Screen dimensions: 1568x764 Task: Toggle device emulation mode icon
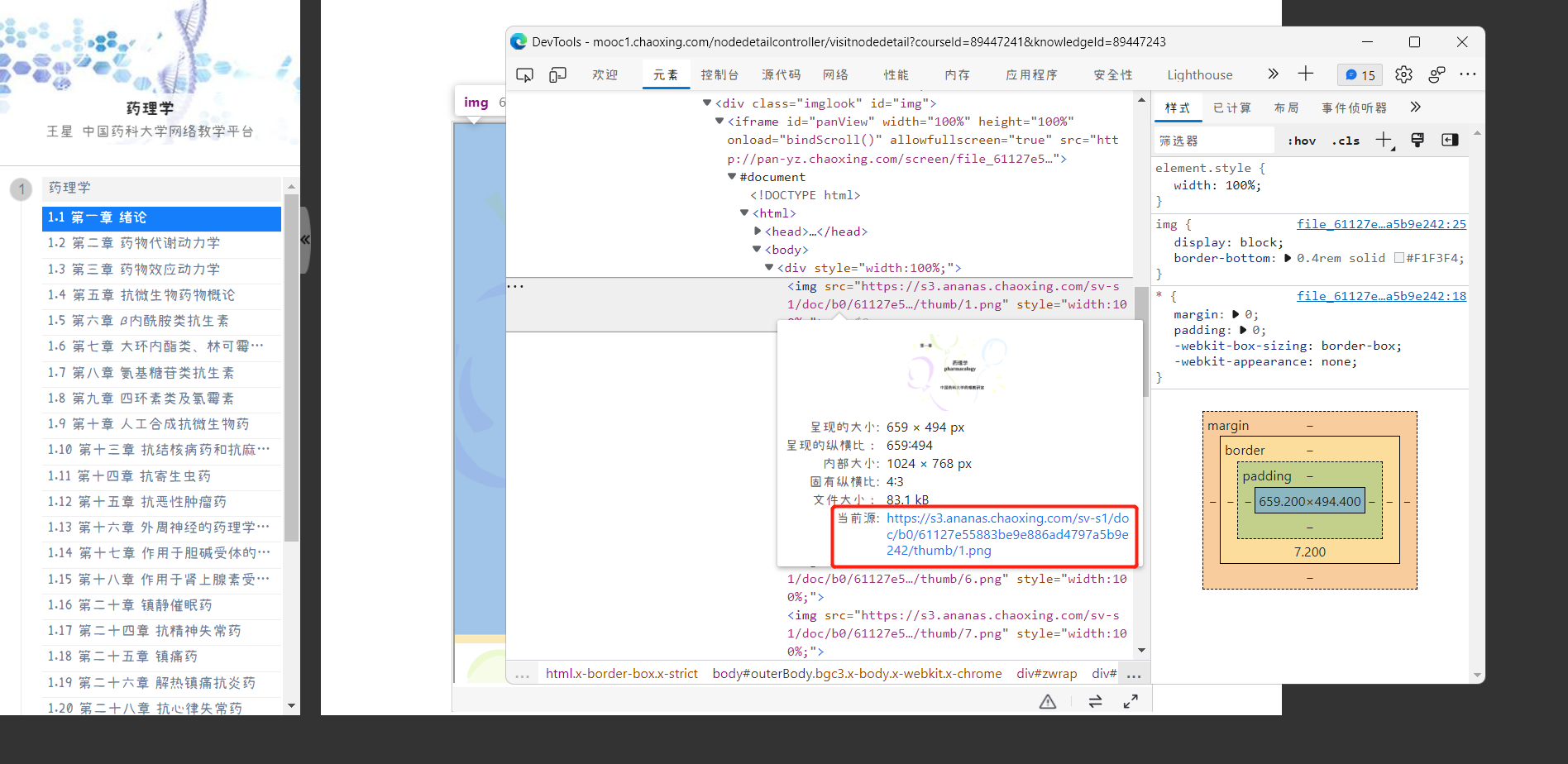557,74
